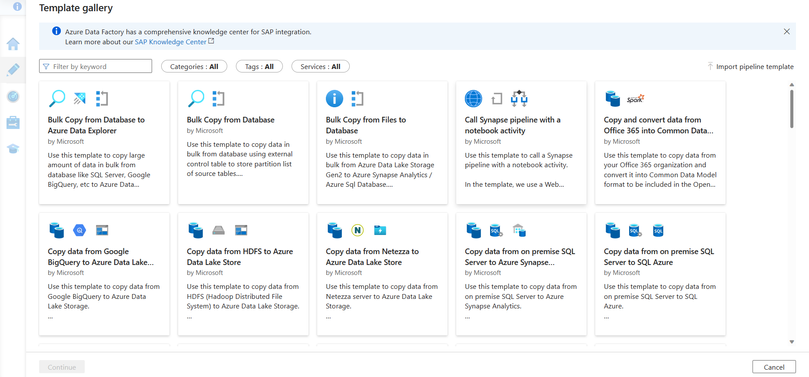Select Bulk Copy from Database to Azure Data Explorer
The width and height of the screenshot is (809, 377).
[x=96, y=125]
